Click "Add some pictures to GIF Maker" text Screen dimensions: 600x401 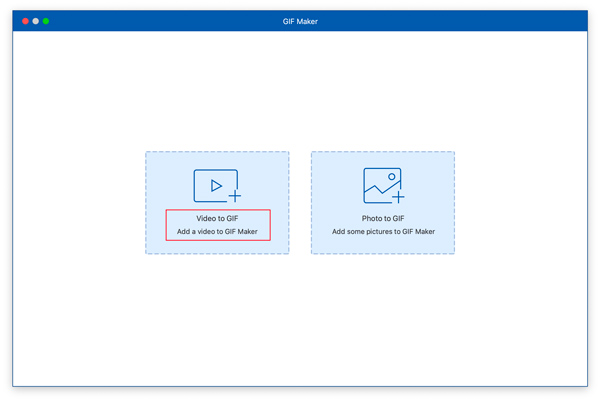click(383, 232)
